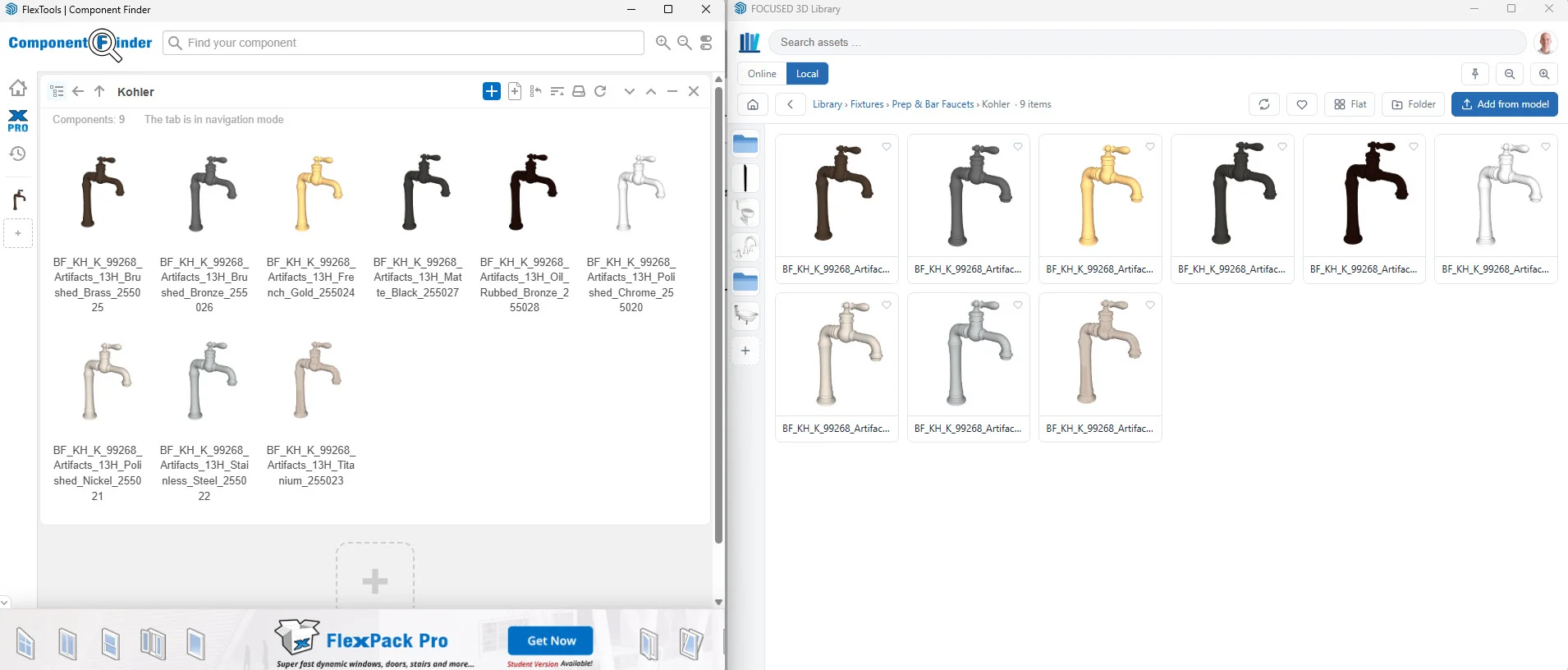Switch to the Local tab in 3D Library
This screenshot has width=1568, height=670.
point(808,74)
